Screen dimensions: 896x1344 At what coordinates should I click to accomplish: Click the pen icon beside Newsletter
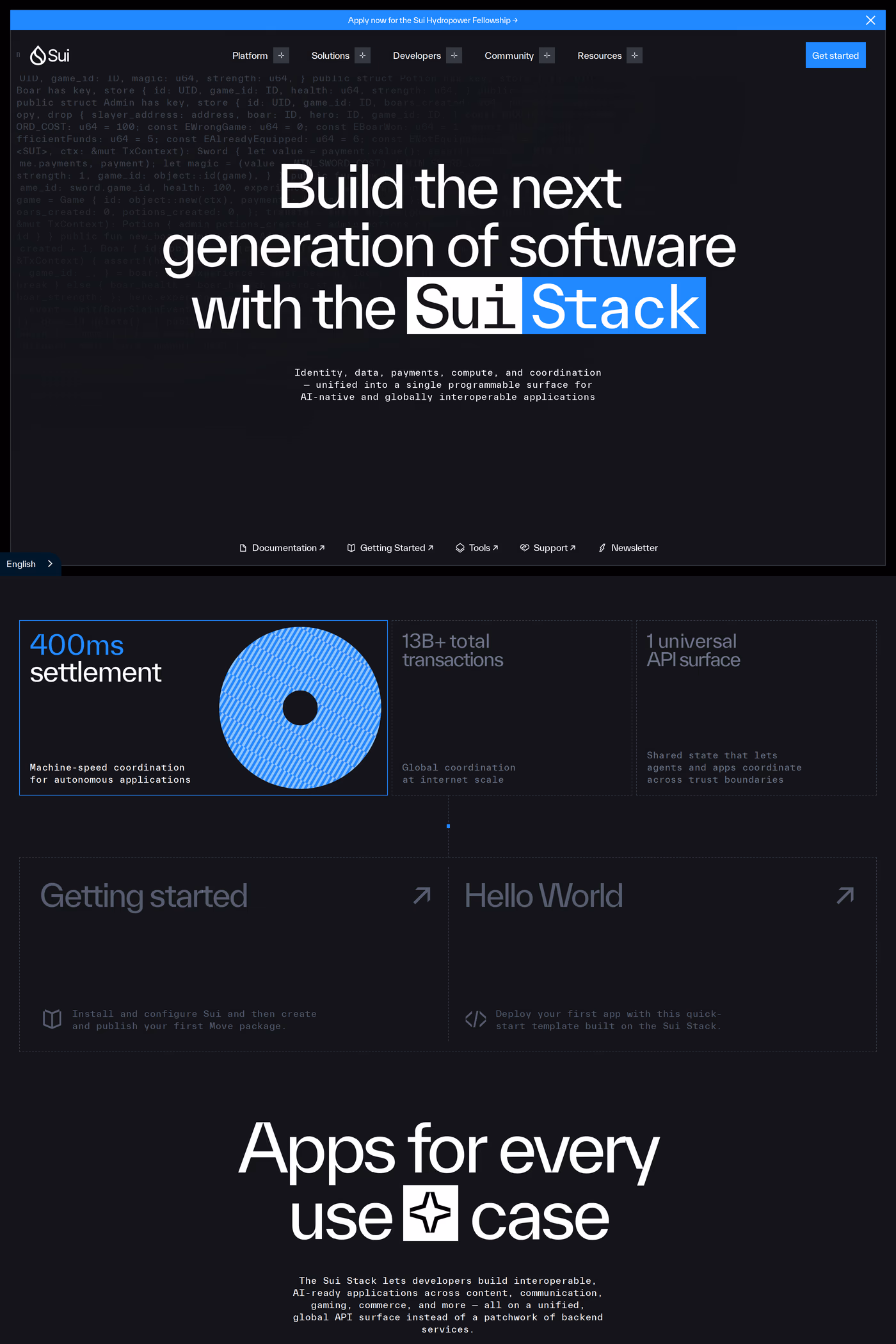click(x=602, y=548)
